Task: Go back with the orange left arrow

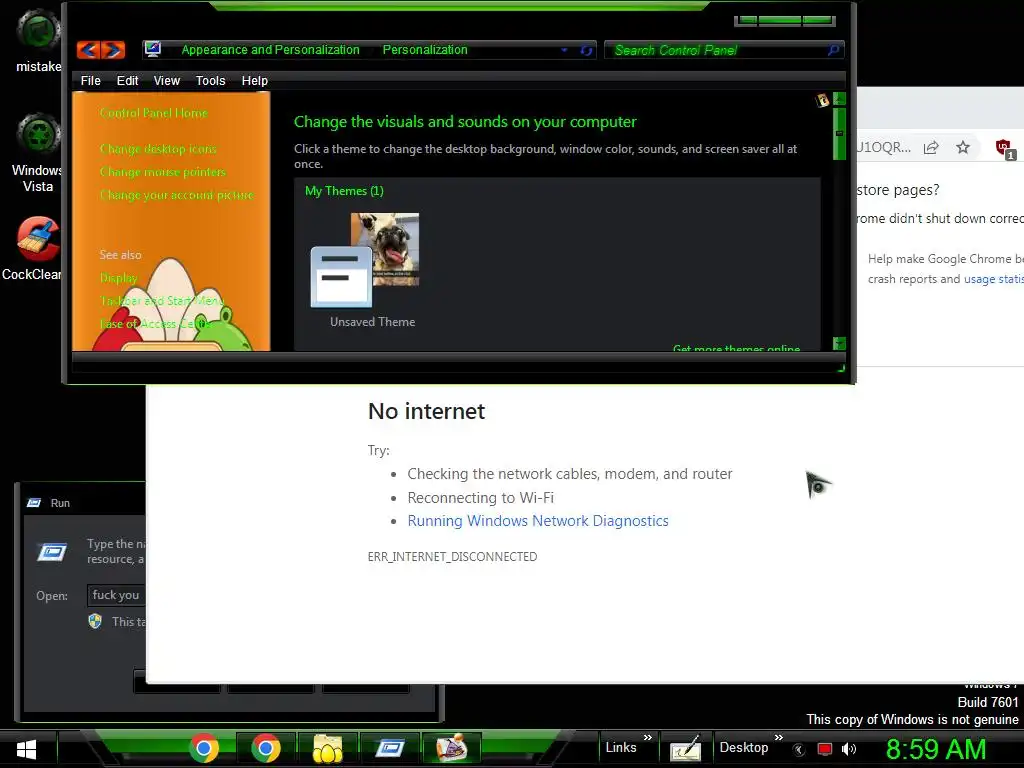Action: point(89,50)
